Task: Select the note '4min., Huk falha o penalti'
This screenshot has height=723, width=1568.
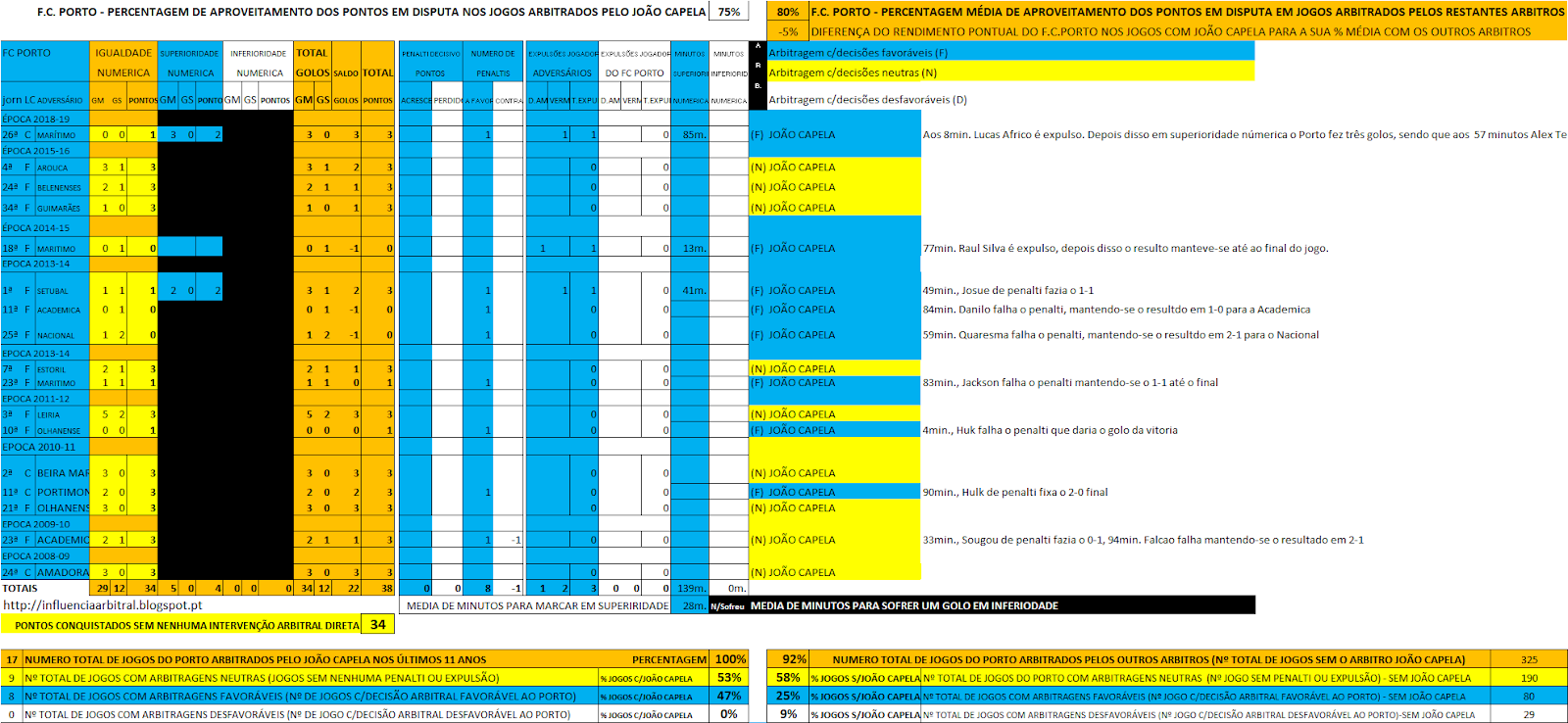Action: coord(1050,430)
